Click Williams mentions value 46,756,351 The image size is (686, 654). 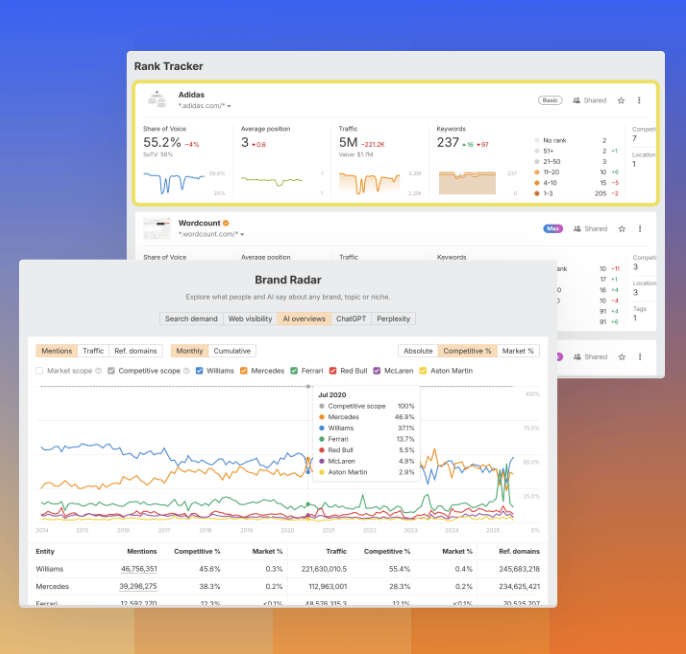point(139,569)
